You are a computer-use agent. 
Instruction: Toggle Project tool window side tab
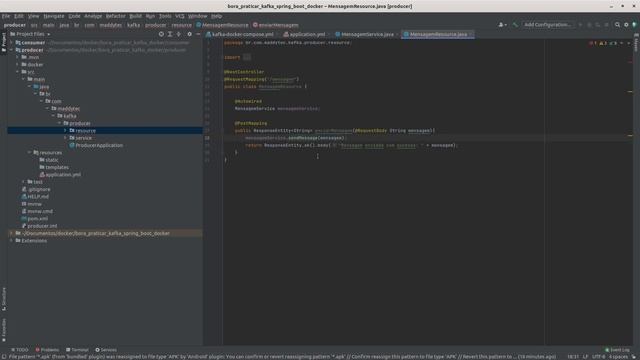(4, 42)
